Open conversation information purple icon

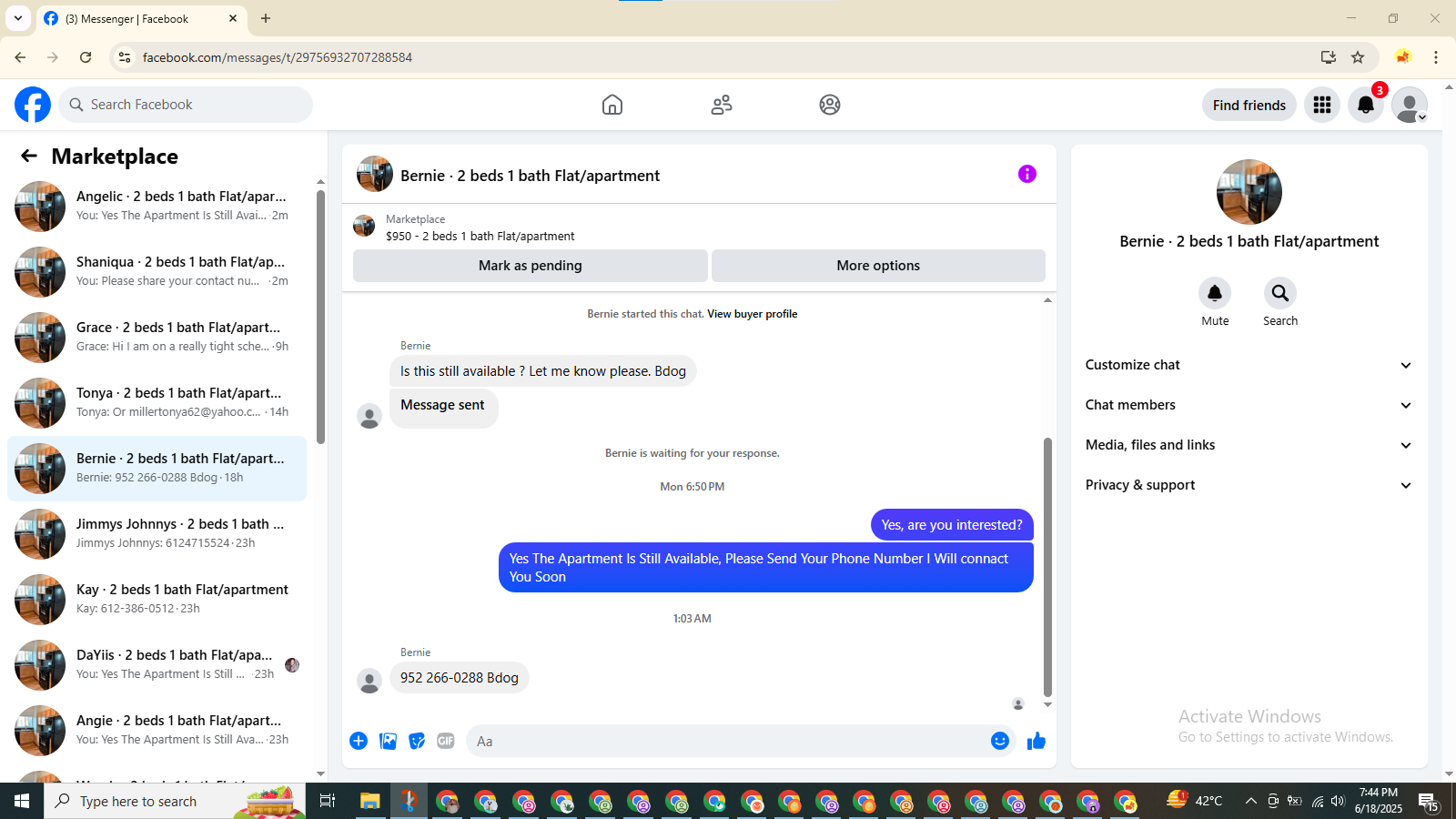pos(1027,174)
